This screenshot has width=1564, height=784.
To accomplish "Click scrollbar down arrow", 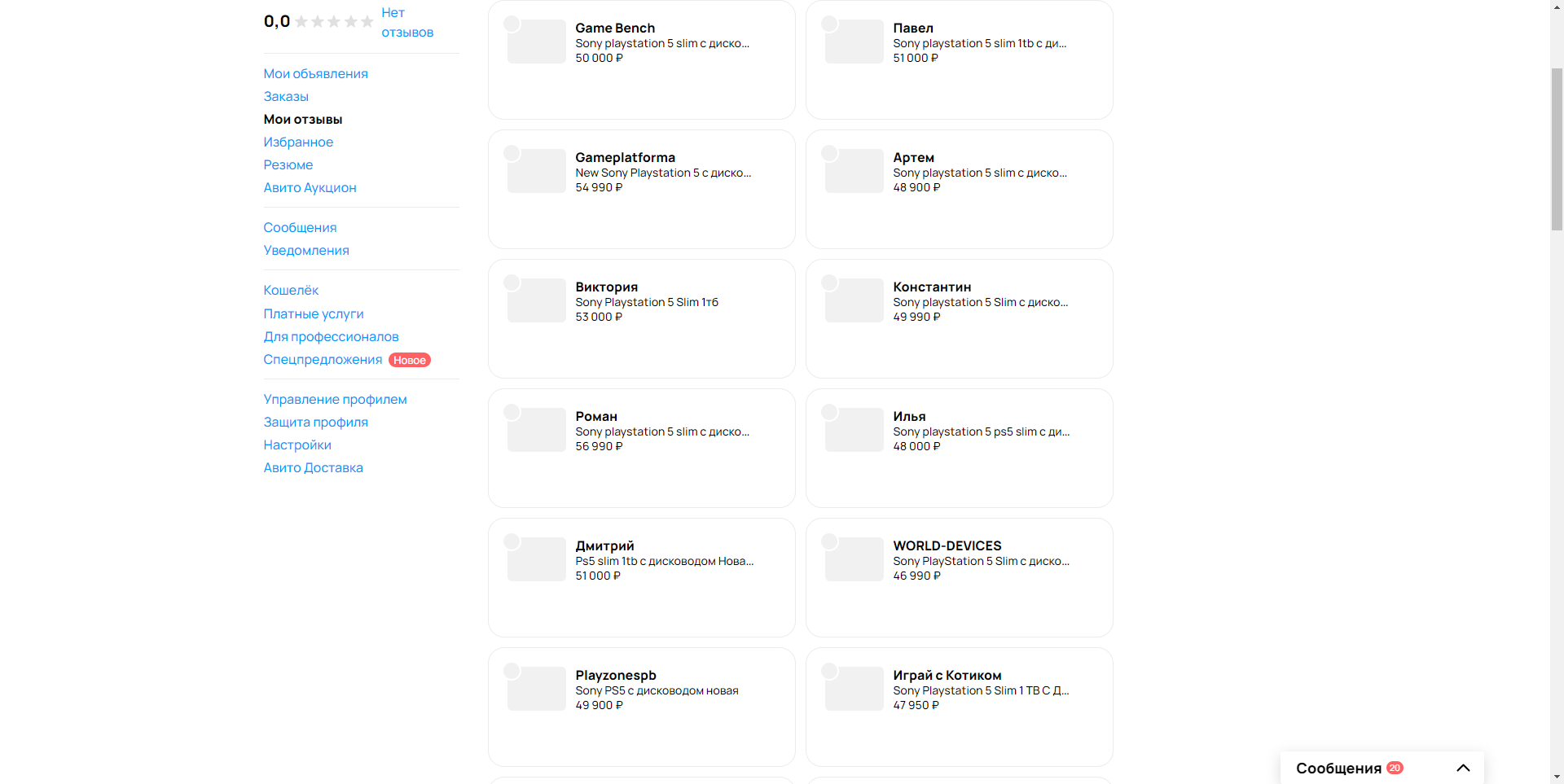I will (x=1557, y=777).
